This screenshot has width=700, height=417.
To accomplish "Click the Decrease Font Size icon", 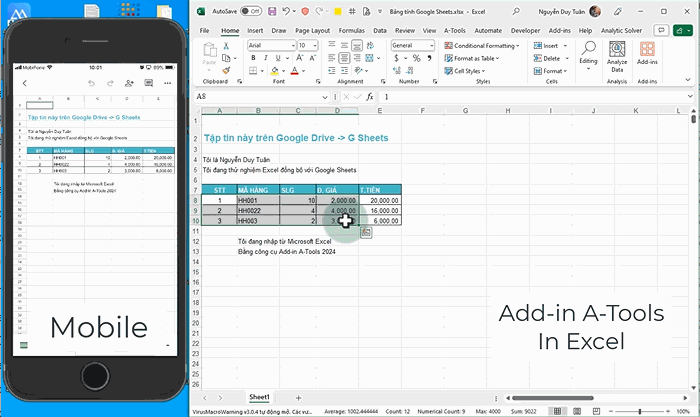I will coord(312,58).
